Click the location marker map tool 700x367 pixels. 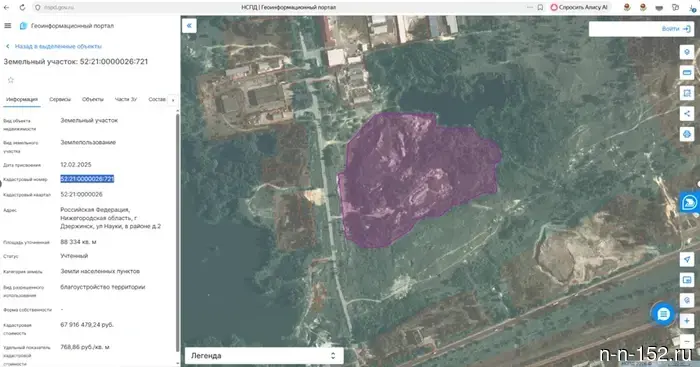(687, 52)
